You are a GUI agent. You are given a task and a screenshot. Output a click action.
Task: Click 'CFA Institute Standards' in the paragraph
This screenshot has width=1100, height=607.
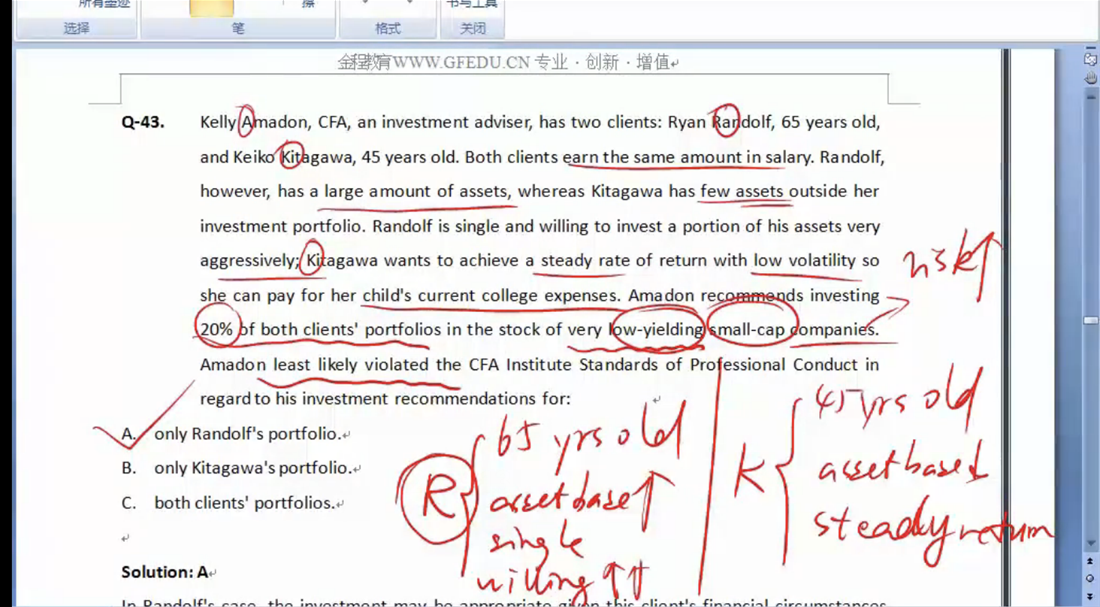pos(565,365)
